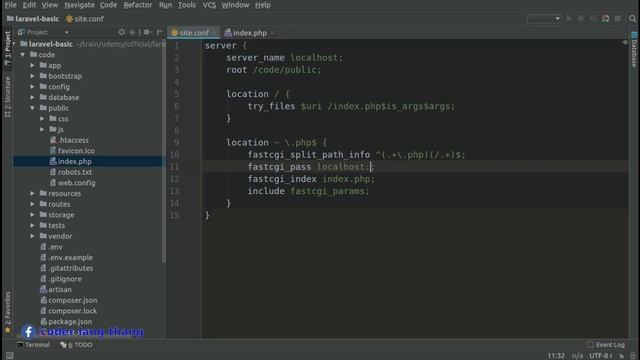Click scroll from source target icon

point(122,32)
